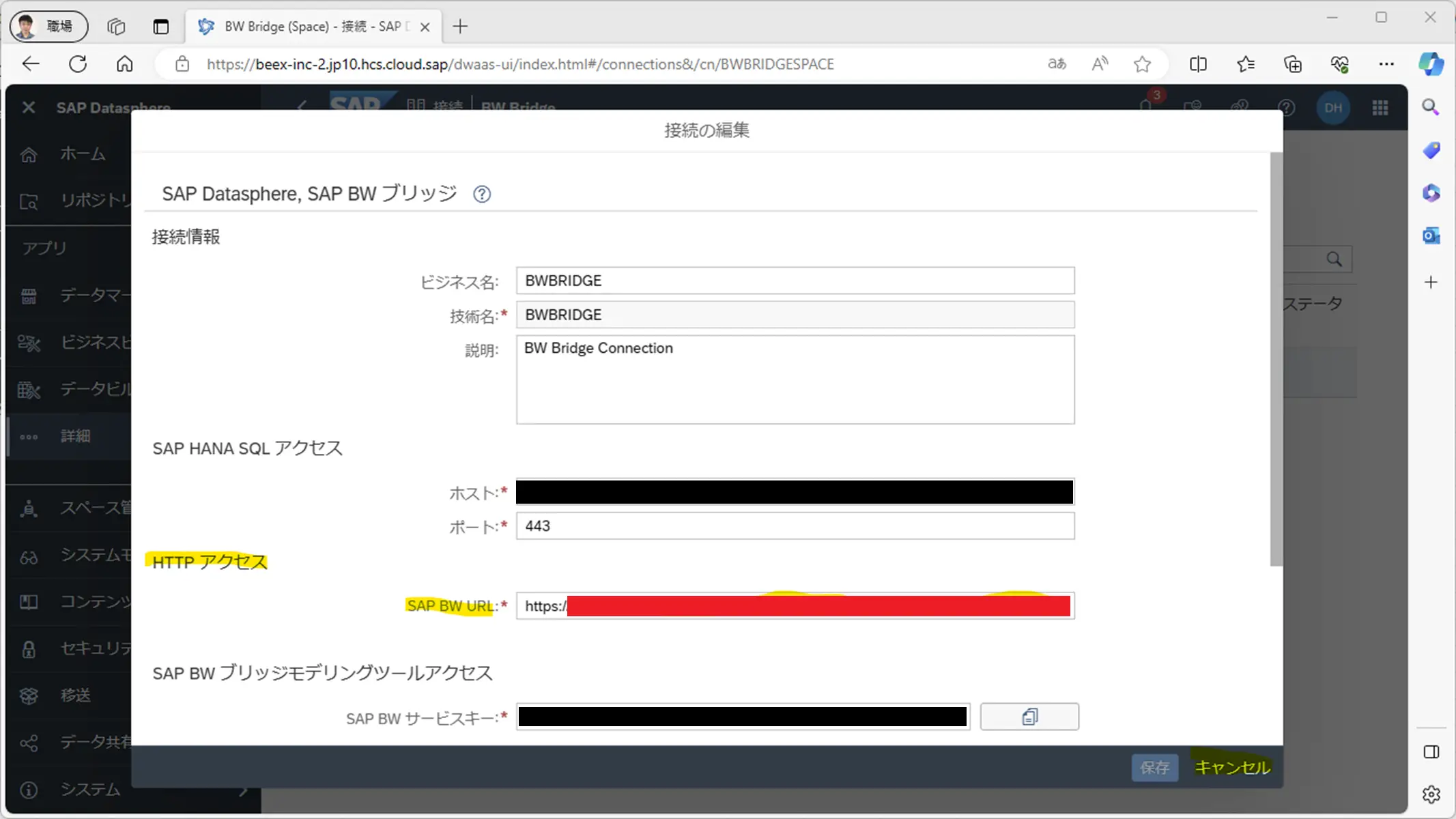The height and width of the screenshot is (819, 1456).
Task: Open Outlook icon in Edge sidebar
Action: (1431, 236)
